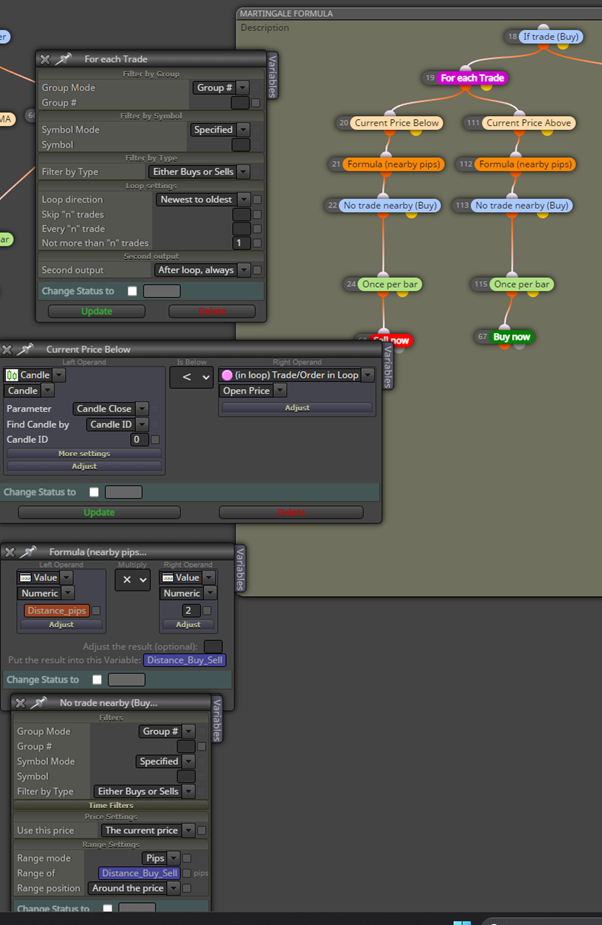Close the Formula (nearby pips) panel

point(9,552)
